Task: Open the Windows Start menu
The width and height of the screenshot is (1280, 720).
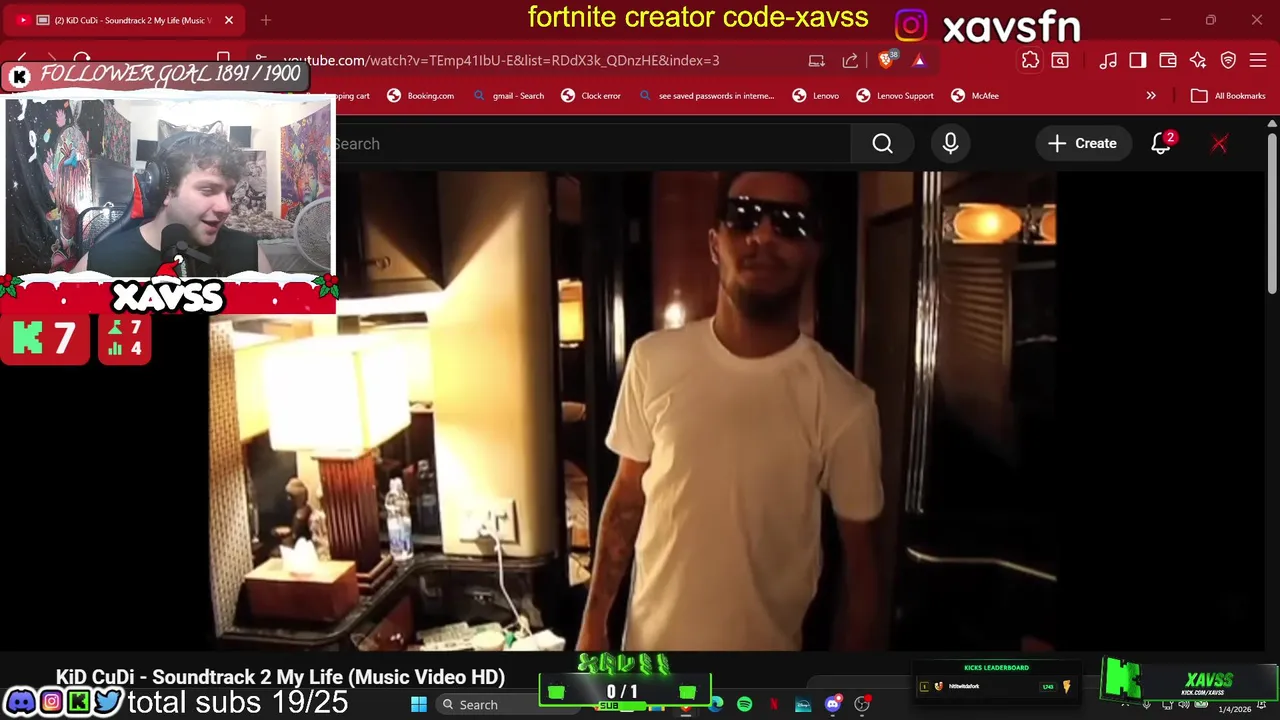Action: 419,705
